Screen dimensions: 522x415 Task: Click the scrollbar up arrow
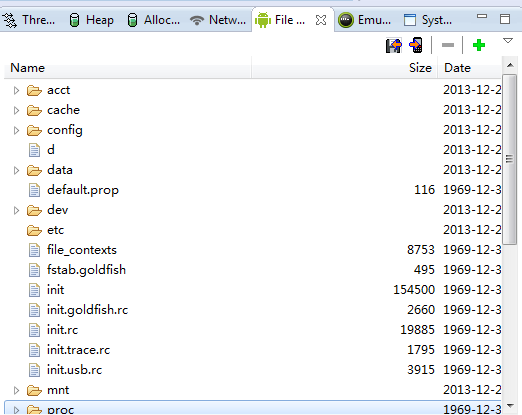point(510,65)
